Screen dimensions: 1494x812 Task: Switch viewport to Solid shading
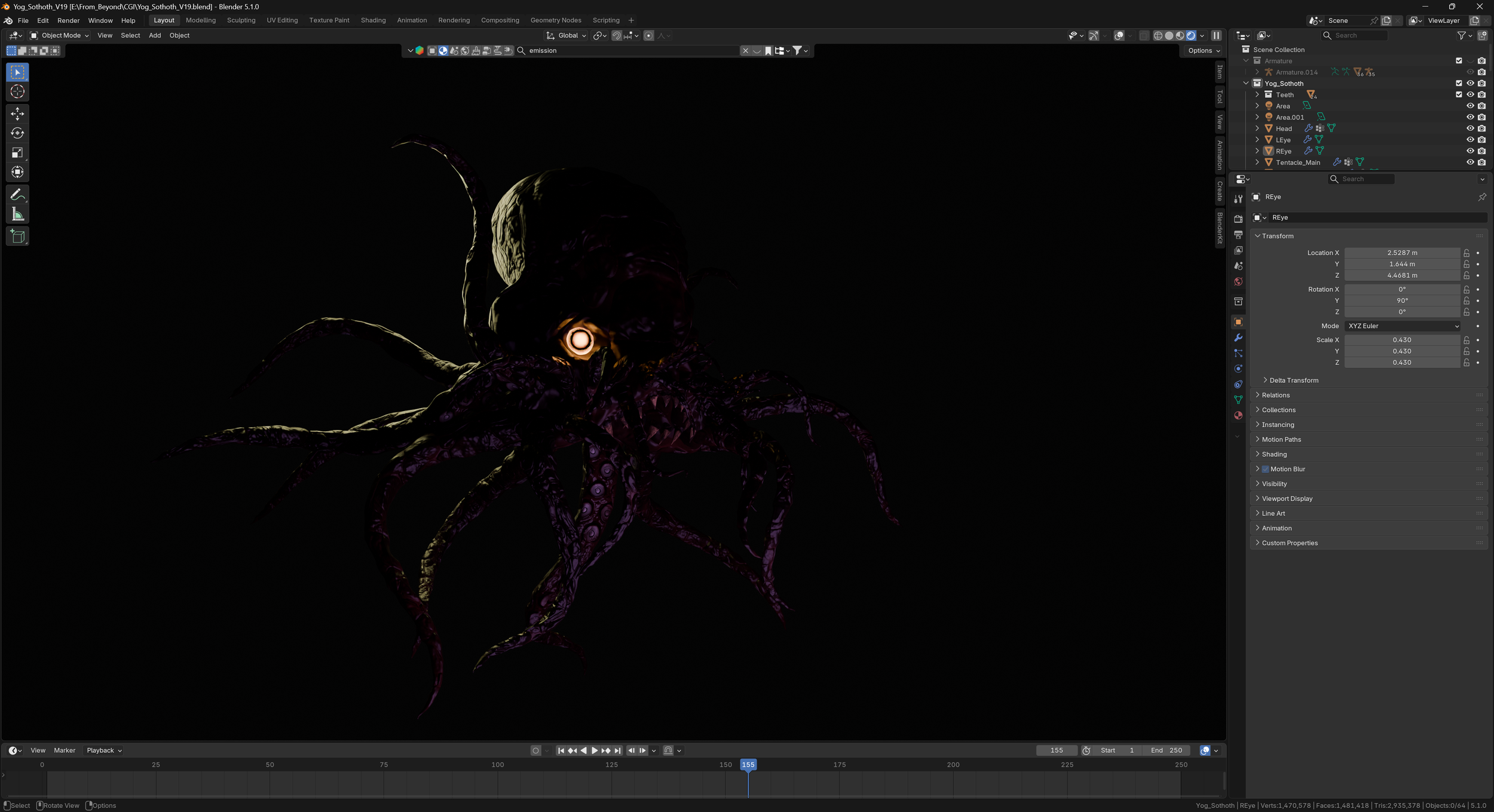click(1169, 35)
